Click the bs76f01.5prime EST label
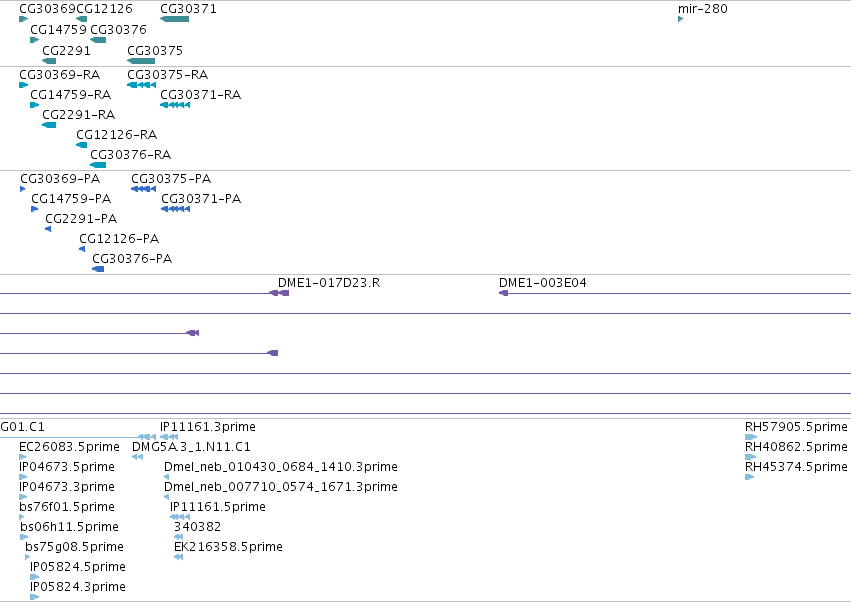 tap(67, 507)
